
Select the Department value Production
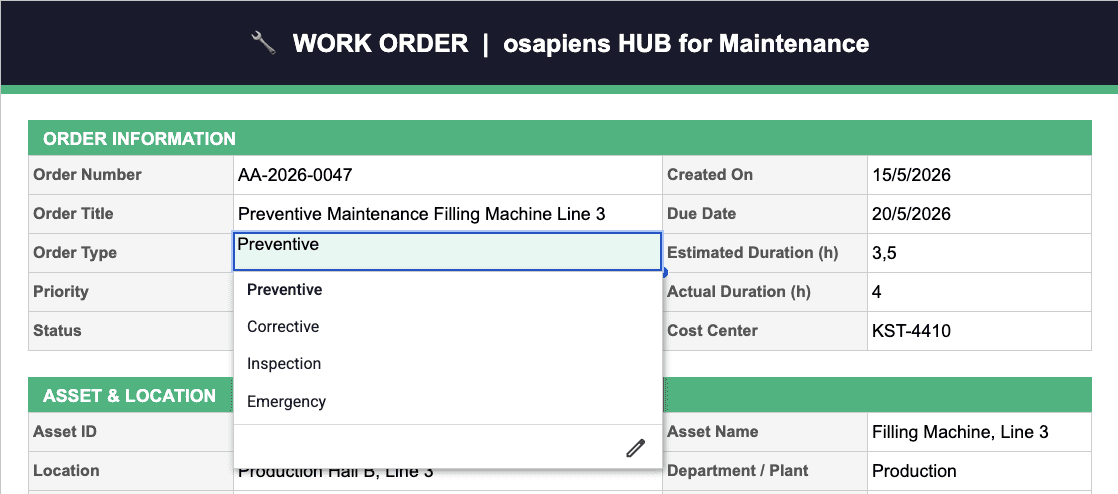(979, 471)
